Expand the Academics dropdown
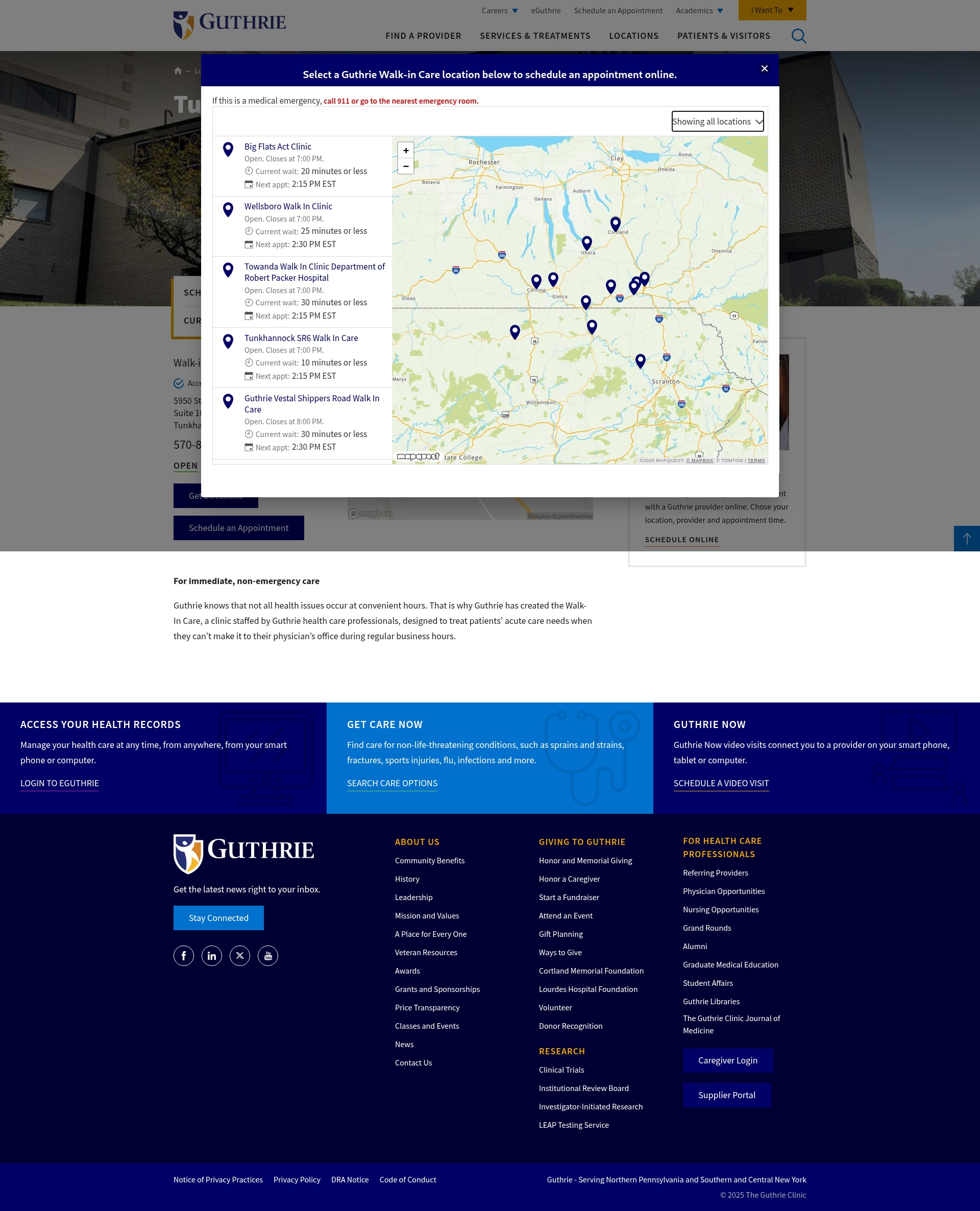This screenshot has width=980, height=1211. click(x=699, y=10)
